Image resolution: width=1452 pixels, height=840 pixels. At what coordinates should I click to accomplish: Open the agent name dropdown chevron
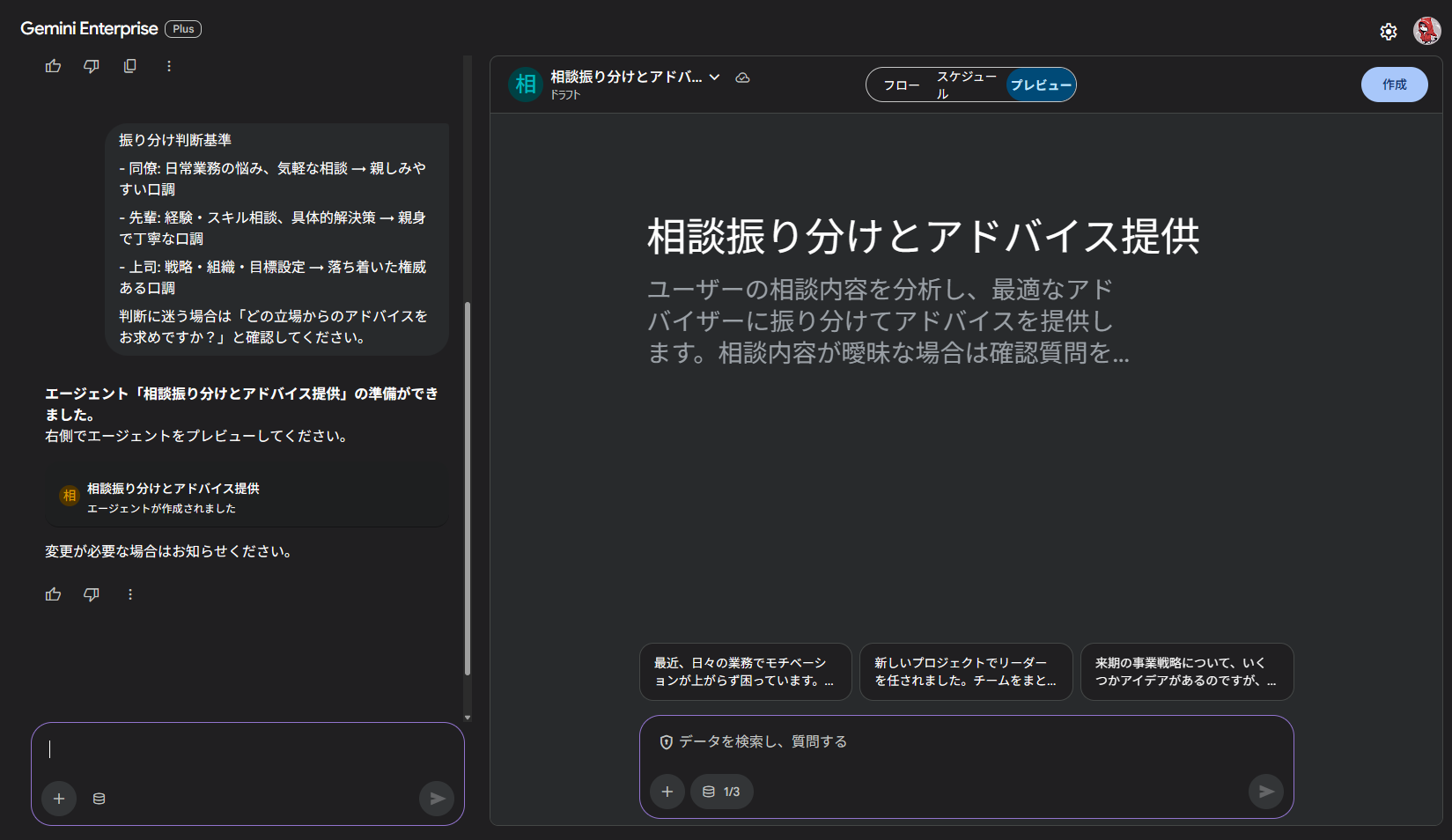pos(716,77)
